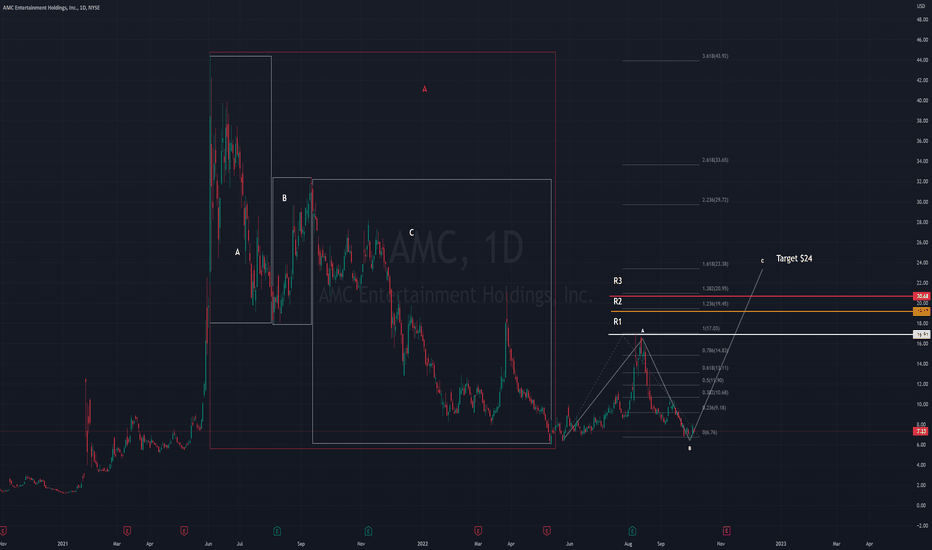
Task: Select the red R3 horizontal line
Action: click(761, 296)
